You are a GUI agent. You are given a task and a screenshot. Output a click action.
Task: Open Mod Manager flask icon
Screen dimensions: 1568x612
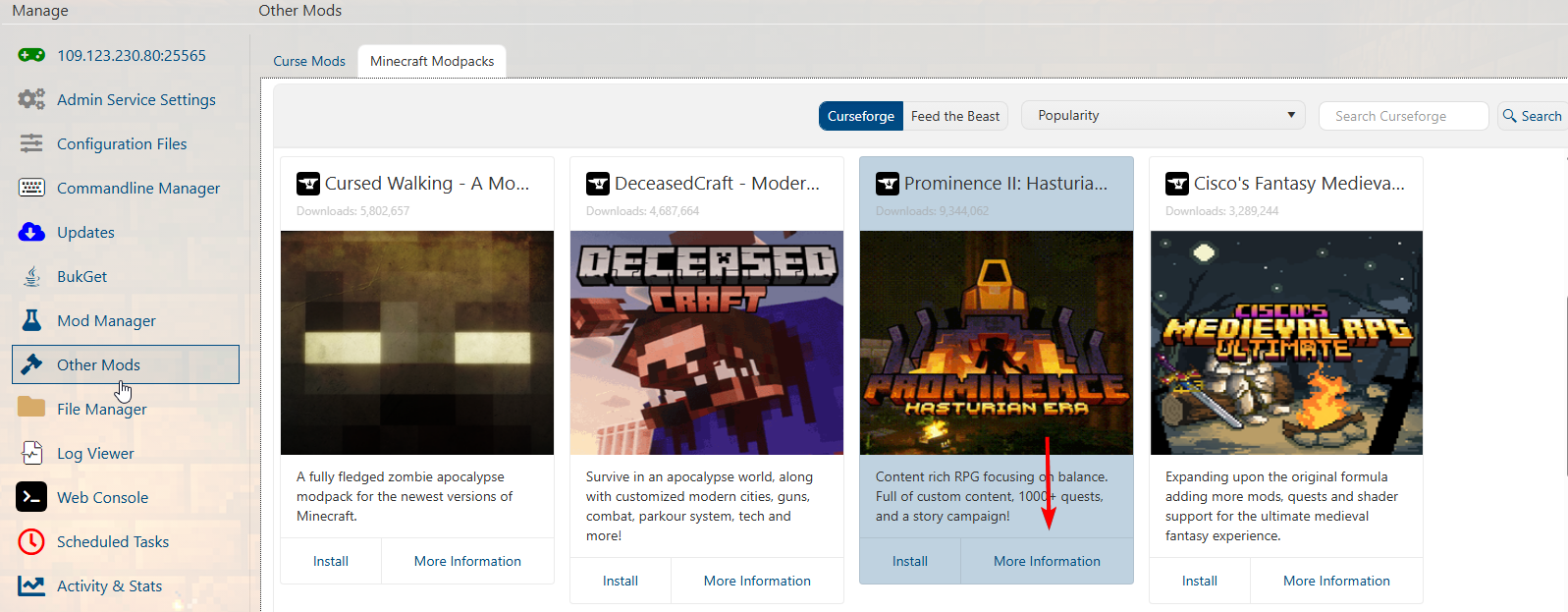[31, 320]
